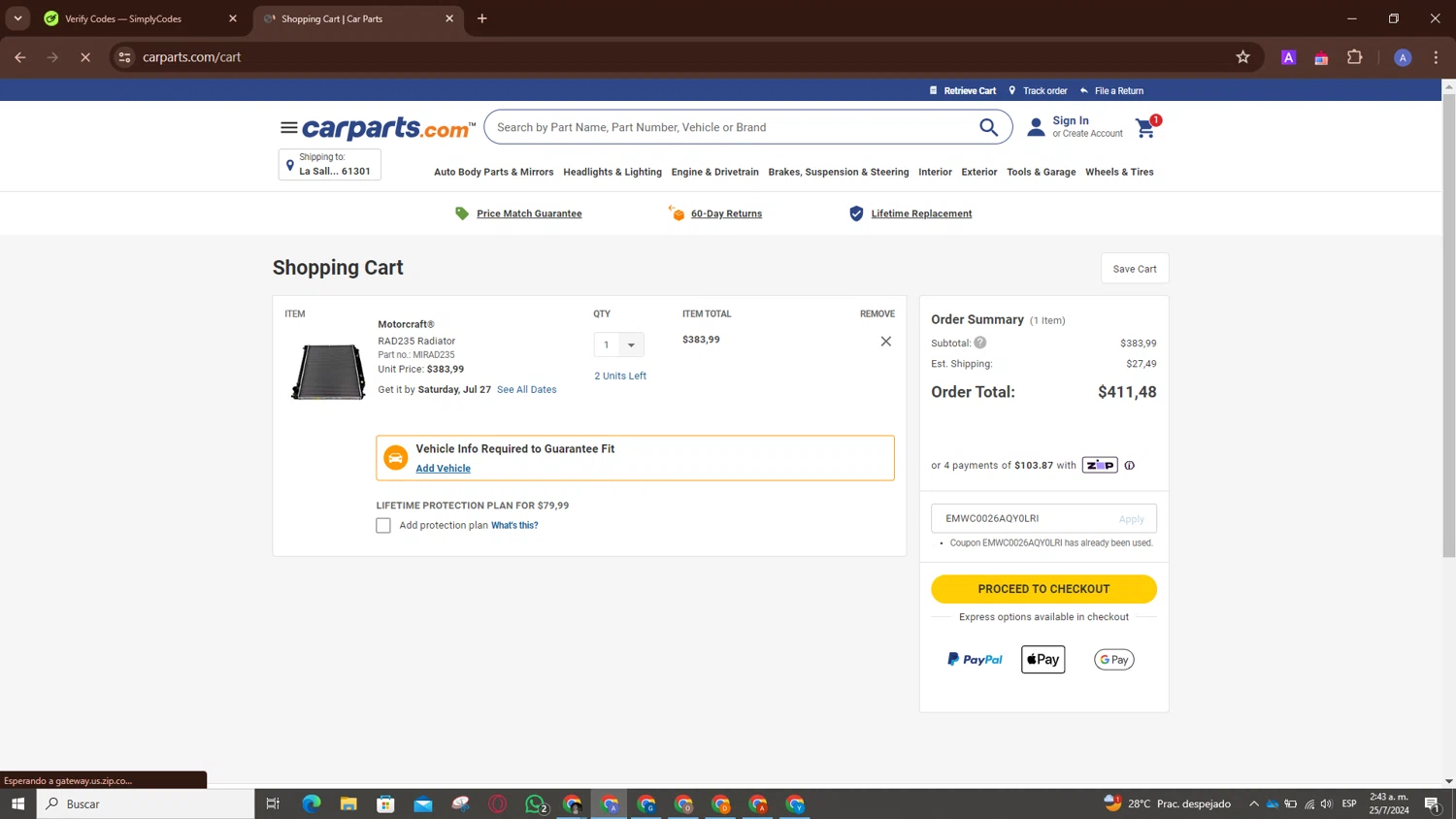Open Headlights & Lighting menu
Viewport: 1456px width, 819px height.
pos(612,172)
